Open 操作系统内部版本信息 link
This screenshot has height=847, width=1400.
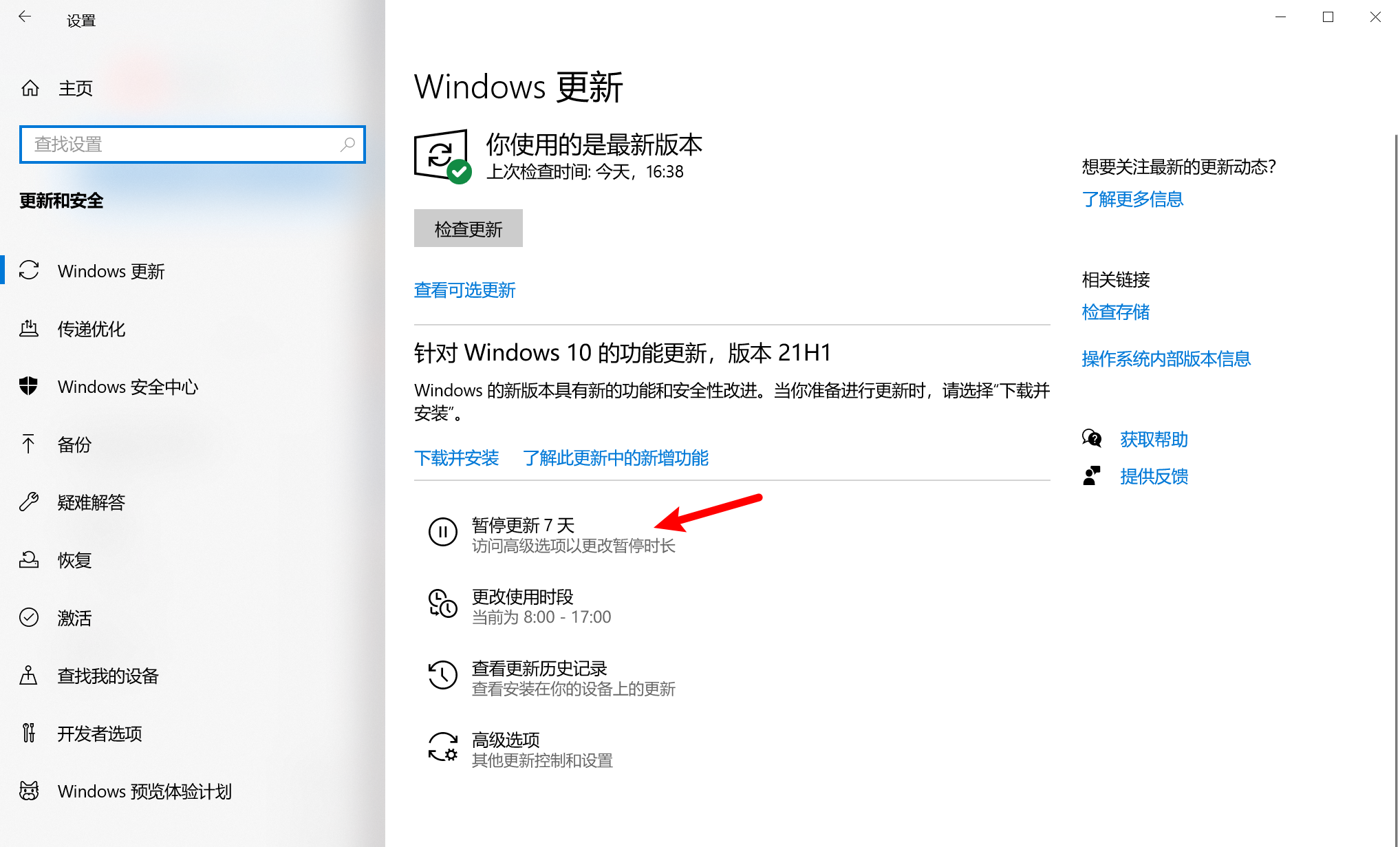tap(1166, 358)
